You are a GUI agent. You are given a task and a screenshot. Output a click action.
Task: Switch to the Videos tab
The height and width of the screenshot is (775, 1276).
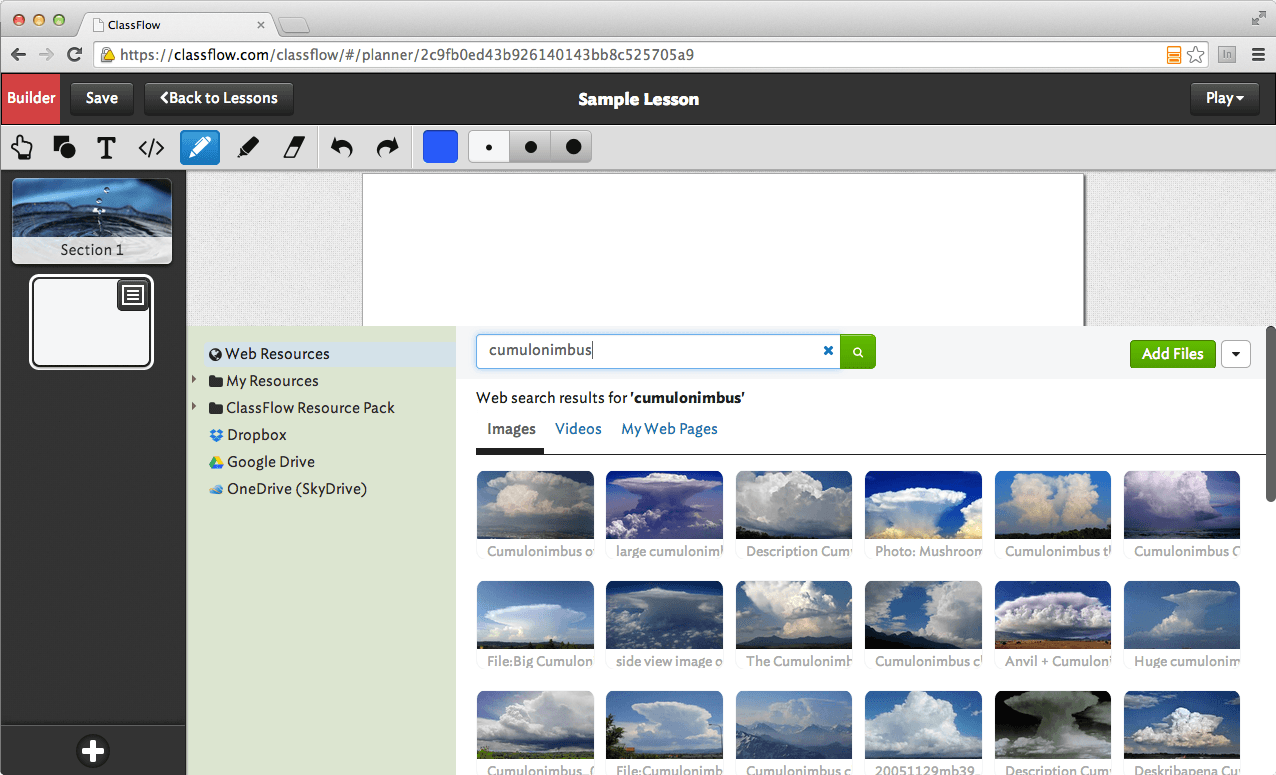578,429
